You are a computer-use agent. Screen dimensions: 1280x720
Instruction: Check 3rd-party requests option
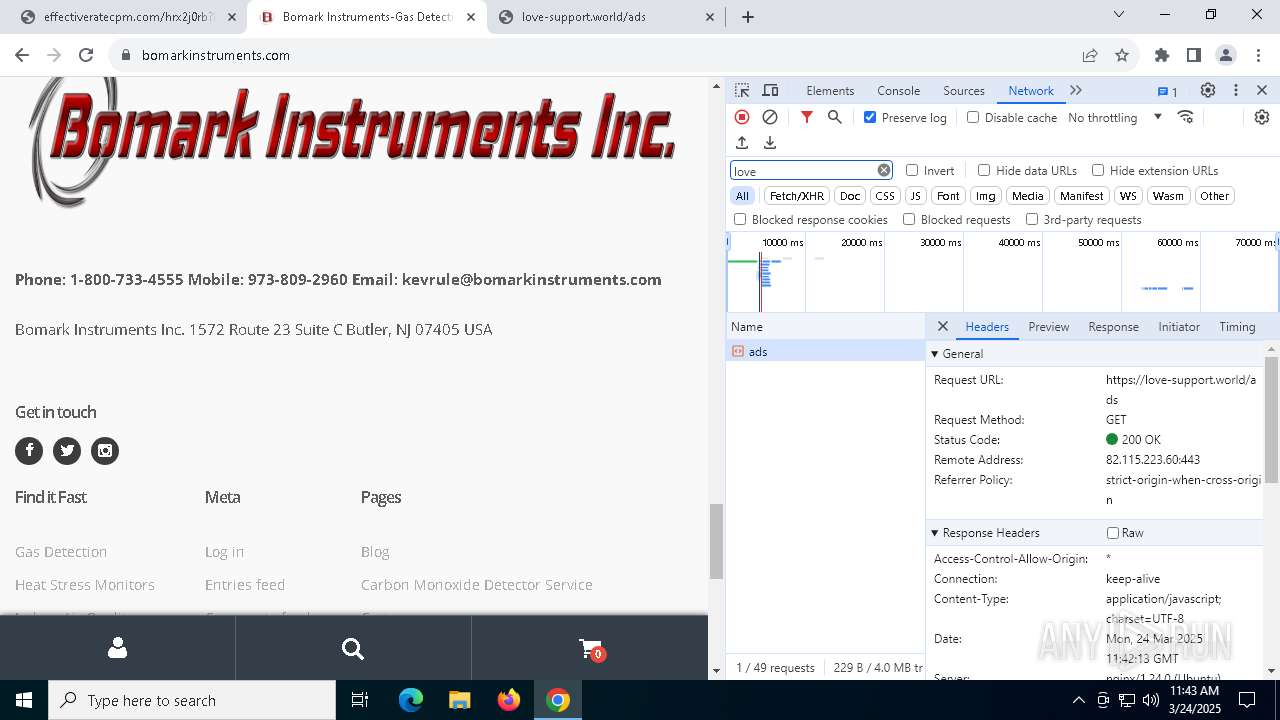1032,219
